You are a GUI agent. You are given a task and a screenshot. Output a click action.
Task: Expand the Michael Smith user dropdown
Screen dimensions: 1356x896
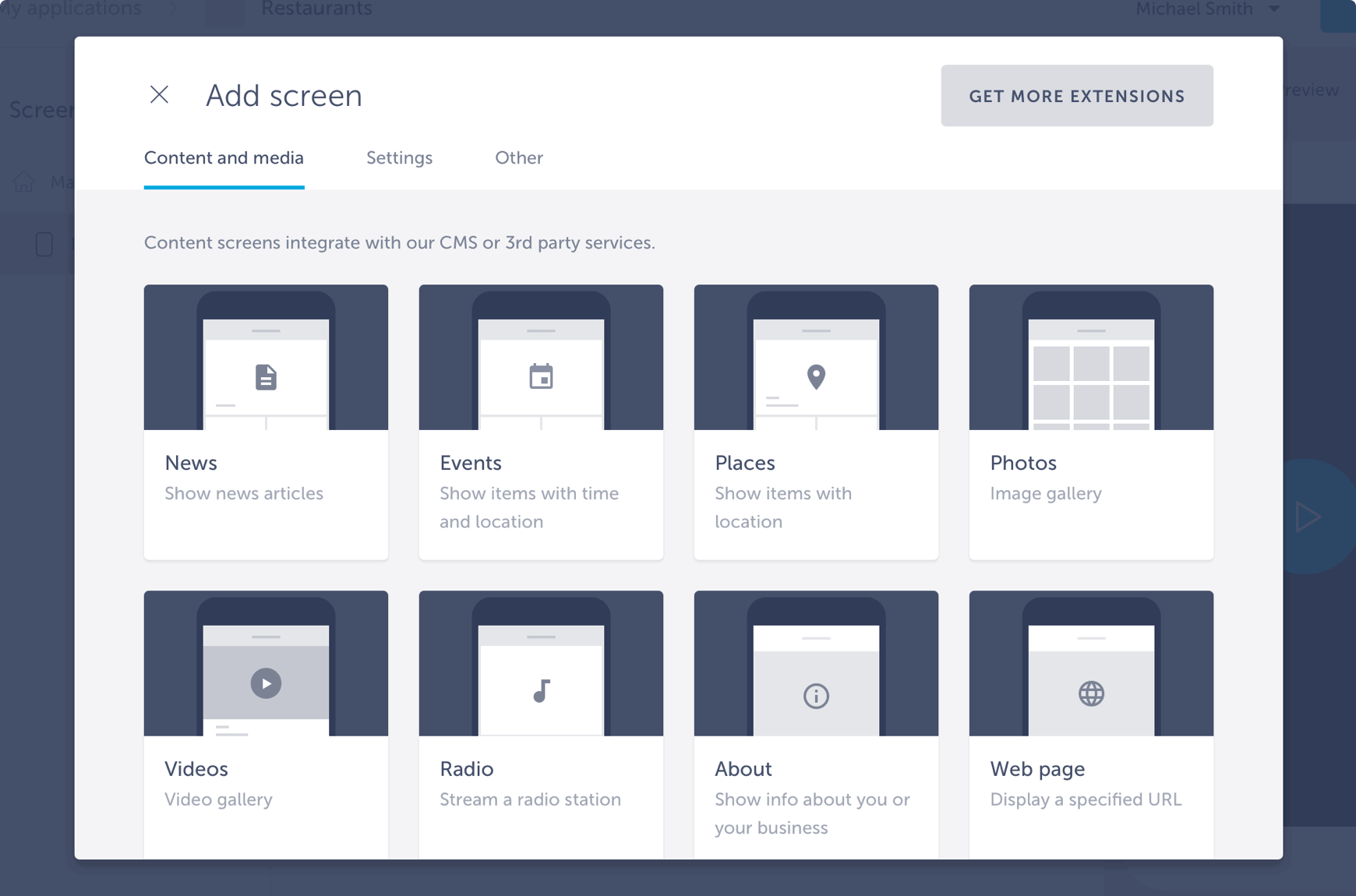click(1273, 9)
